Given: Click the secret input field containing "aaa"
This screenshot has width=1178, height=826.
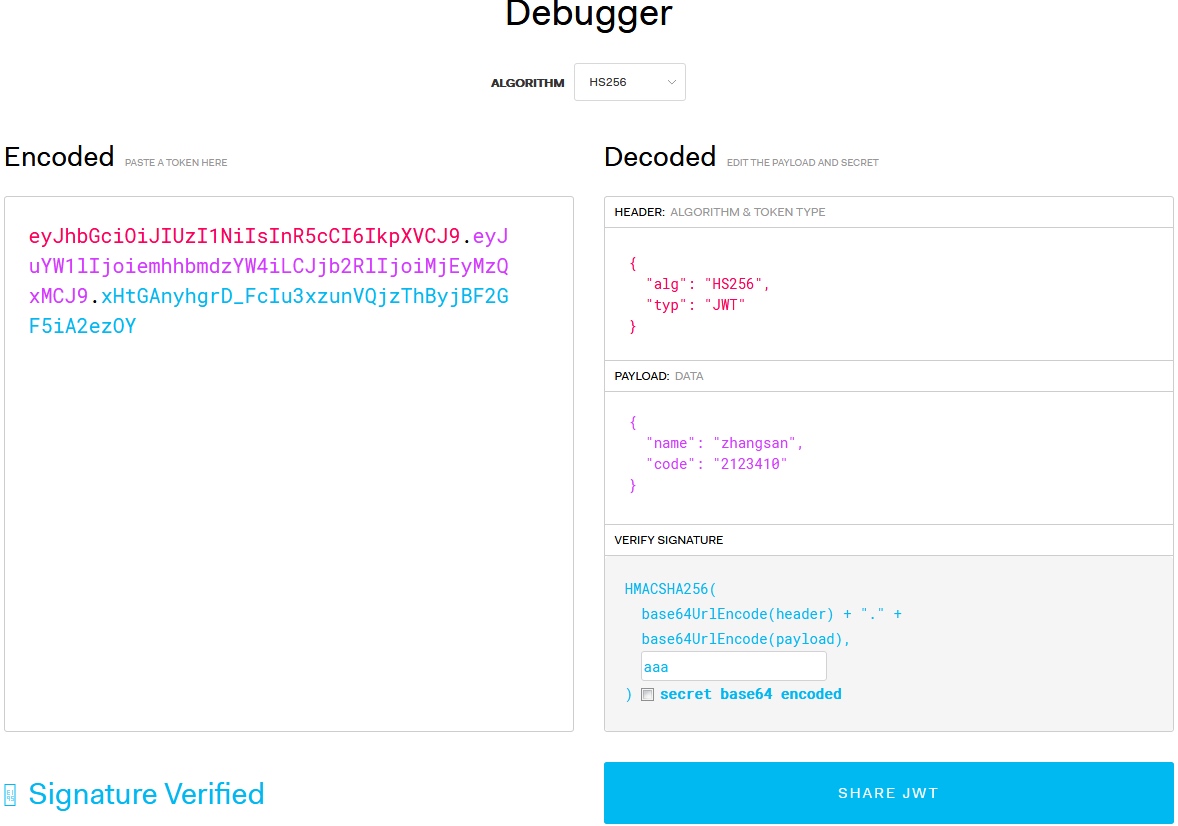Looking at the screenshot, I should 733,667.
